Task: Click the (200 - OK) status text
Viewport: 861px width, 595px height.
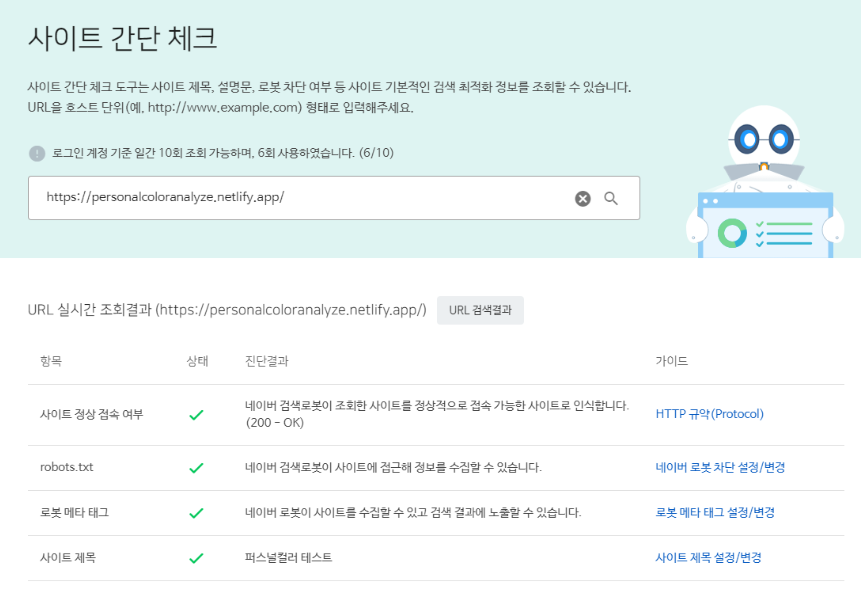Action: pyautogui.click(x=275, y=423)
